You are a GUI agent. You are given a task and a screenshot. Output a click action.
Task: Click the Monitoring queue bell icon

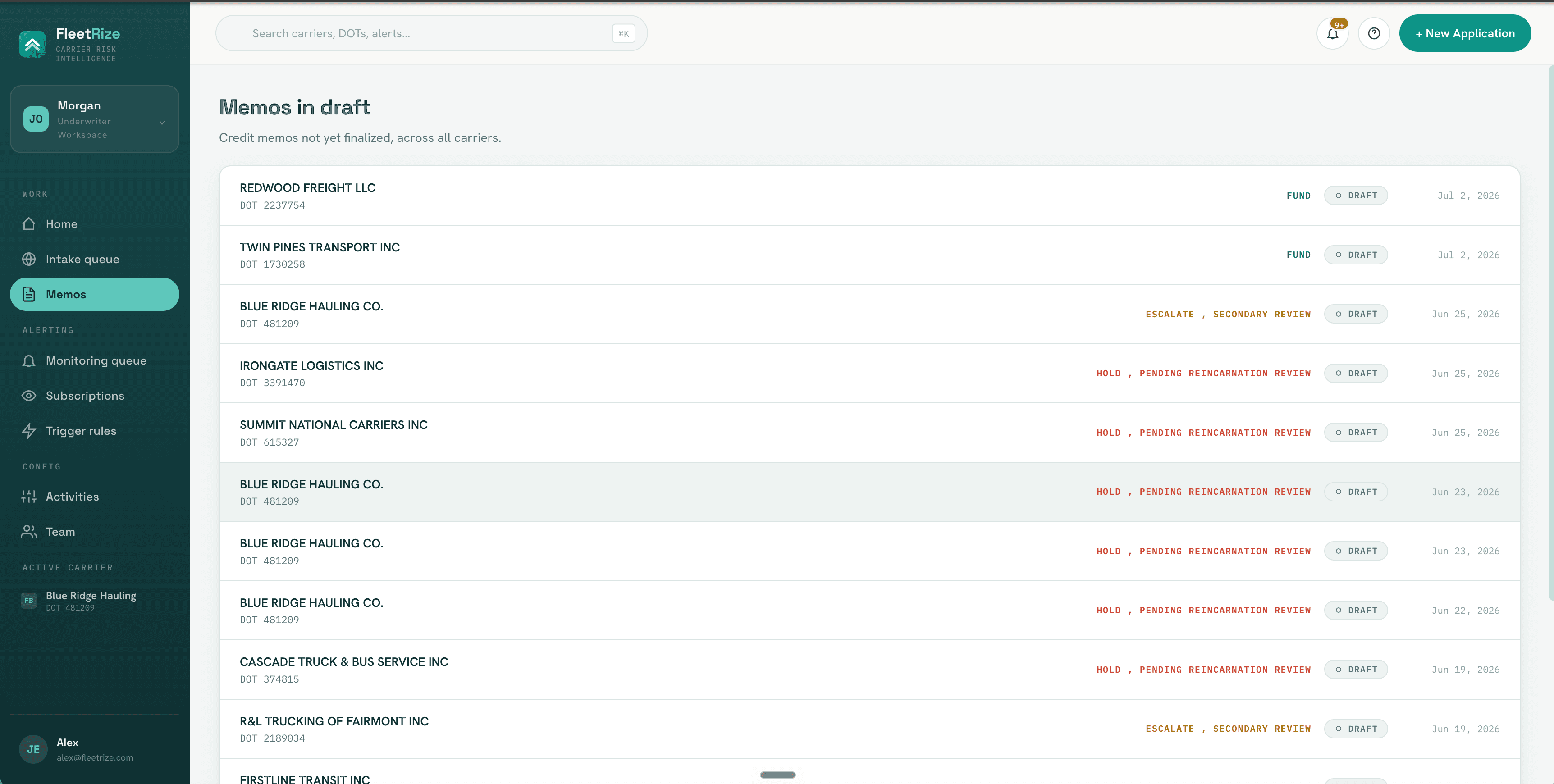pos(29,360)
